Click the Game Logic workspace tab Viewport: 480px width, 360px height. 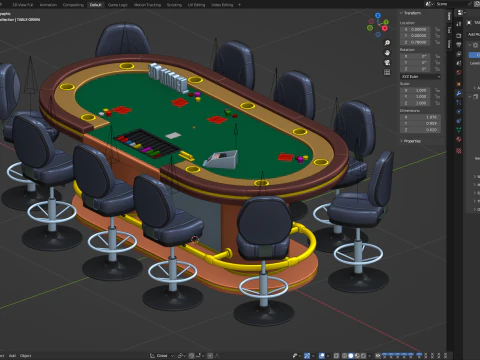[x=117, y=5]
